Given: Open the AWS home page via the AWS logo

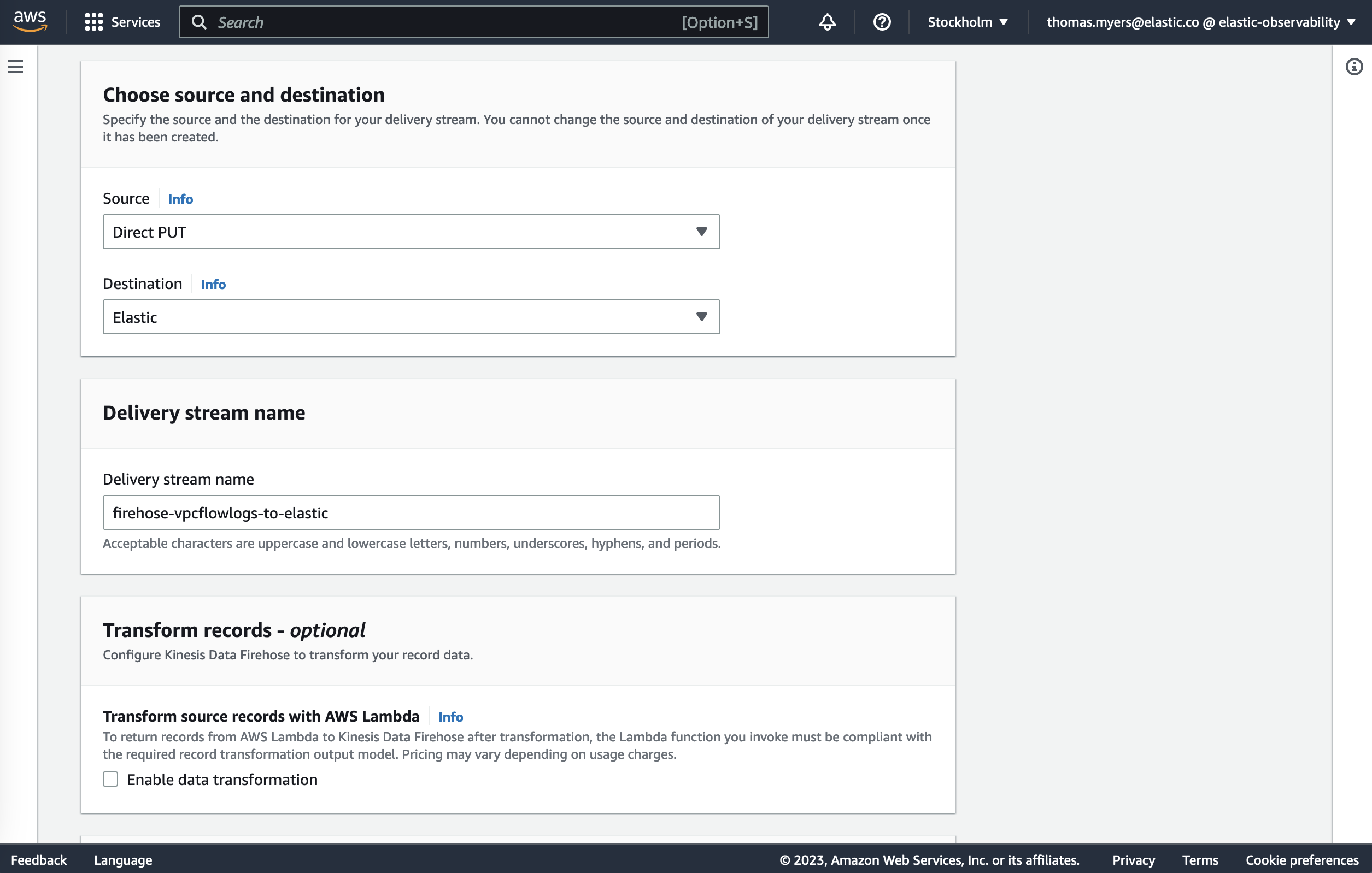Looking at the screenshot, I should 29,21.
